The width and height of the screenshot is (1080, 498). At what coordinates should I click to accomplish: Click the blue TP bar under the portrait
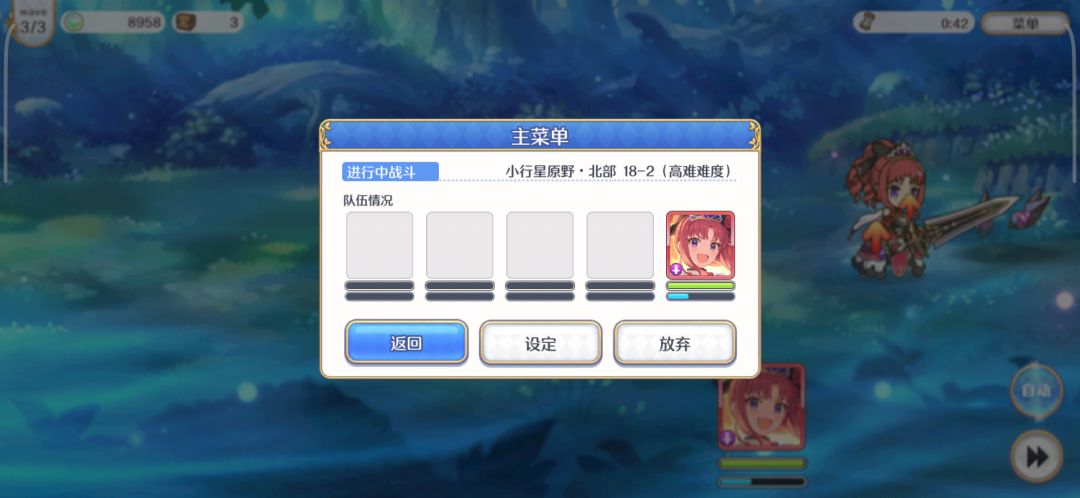point(700,296)
